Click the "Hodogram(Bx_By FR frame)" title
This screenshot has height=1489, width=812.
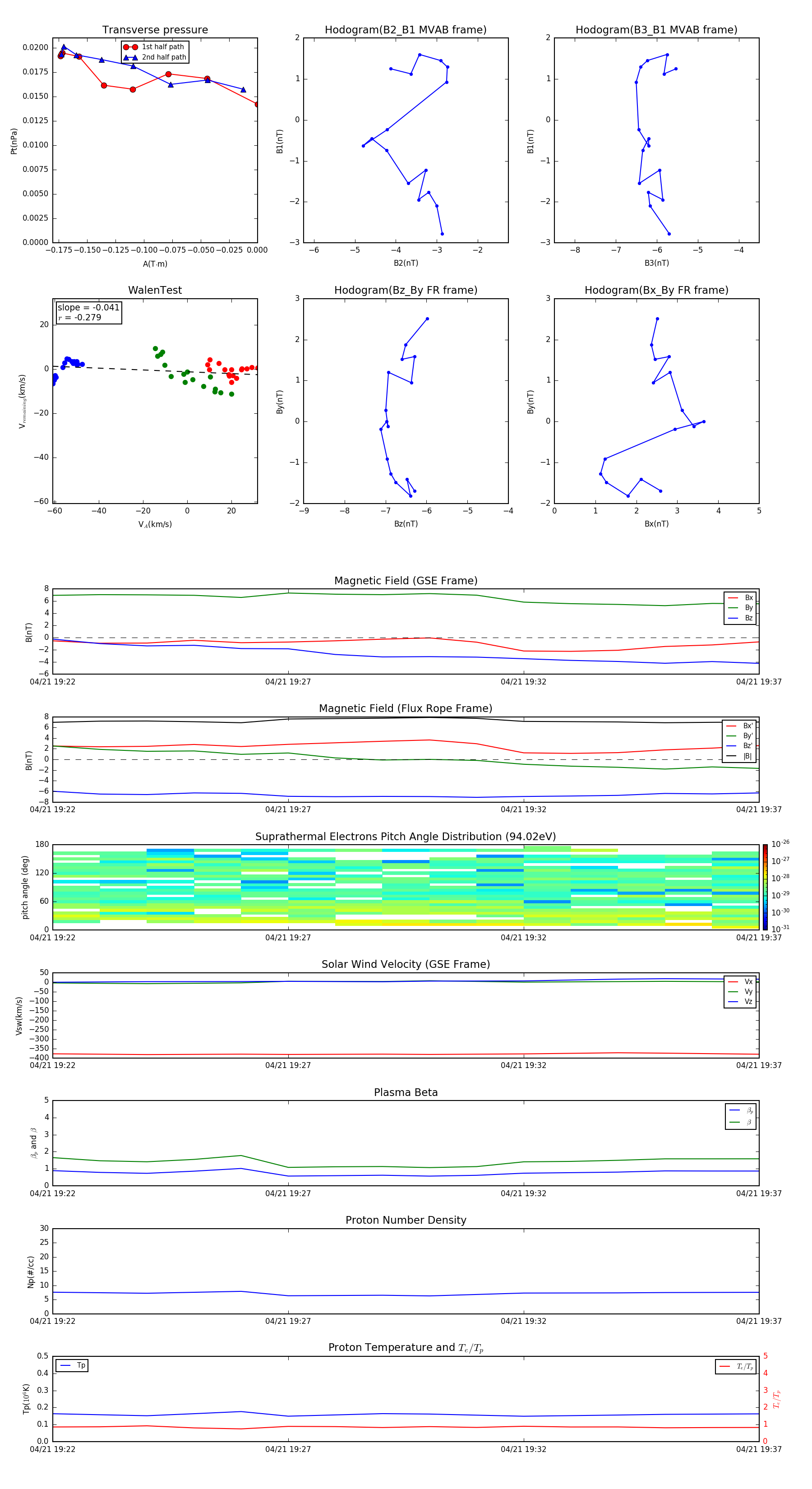pos(656,290)
